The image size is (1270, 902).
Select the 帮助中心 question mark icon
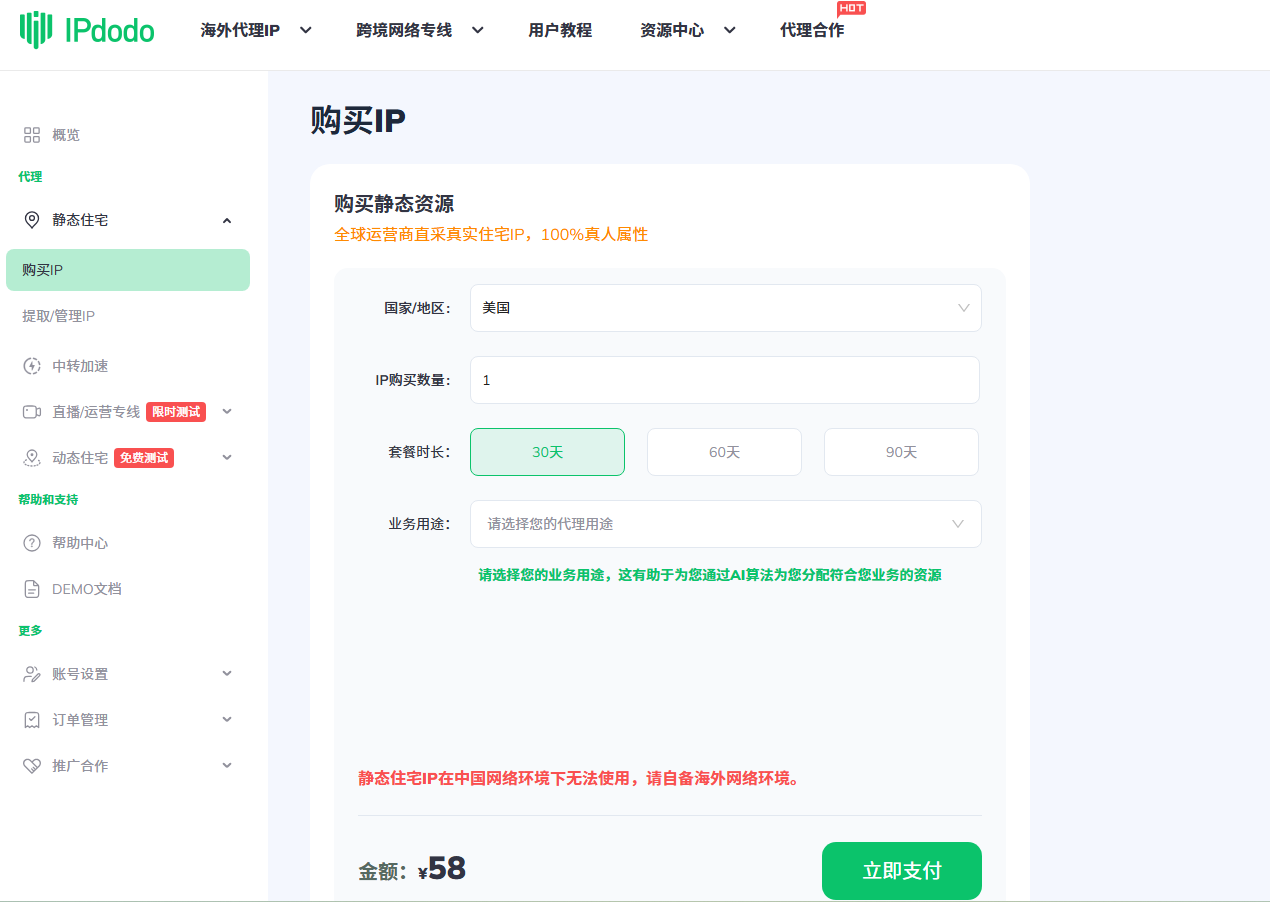pos(31,542)
